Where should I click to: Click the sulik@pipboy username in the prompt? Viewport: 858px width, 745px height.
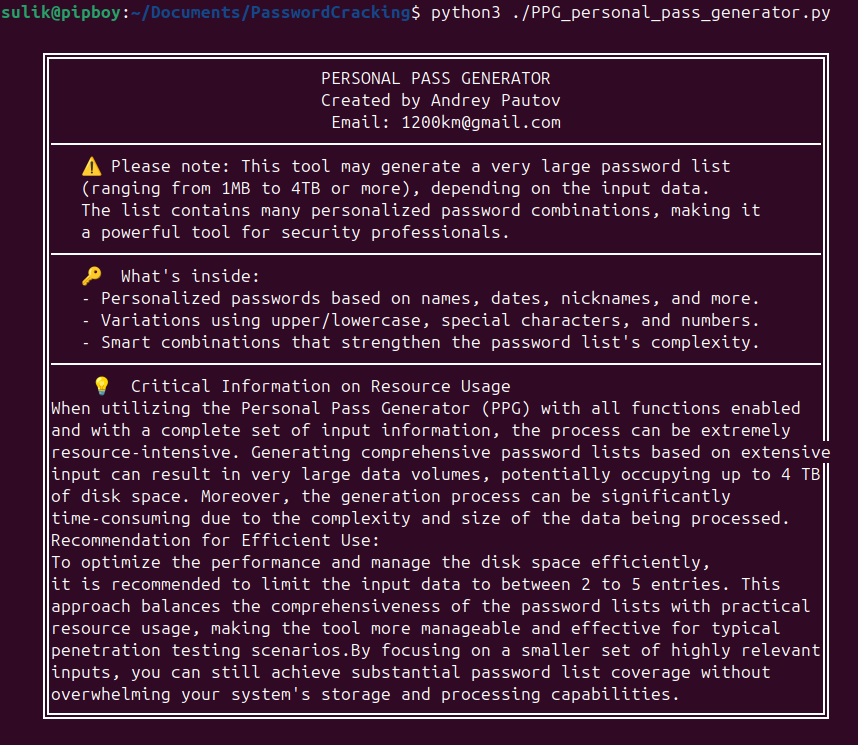61,15
